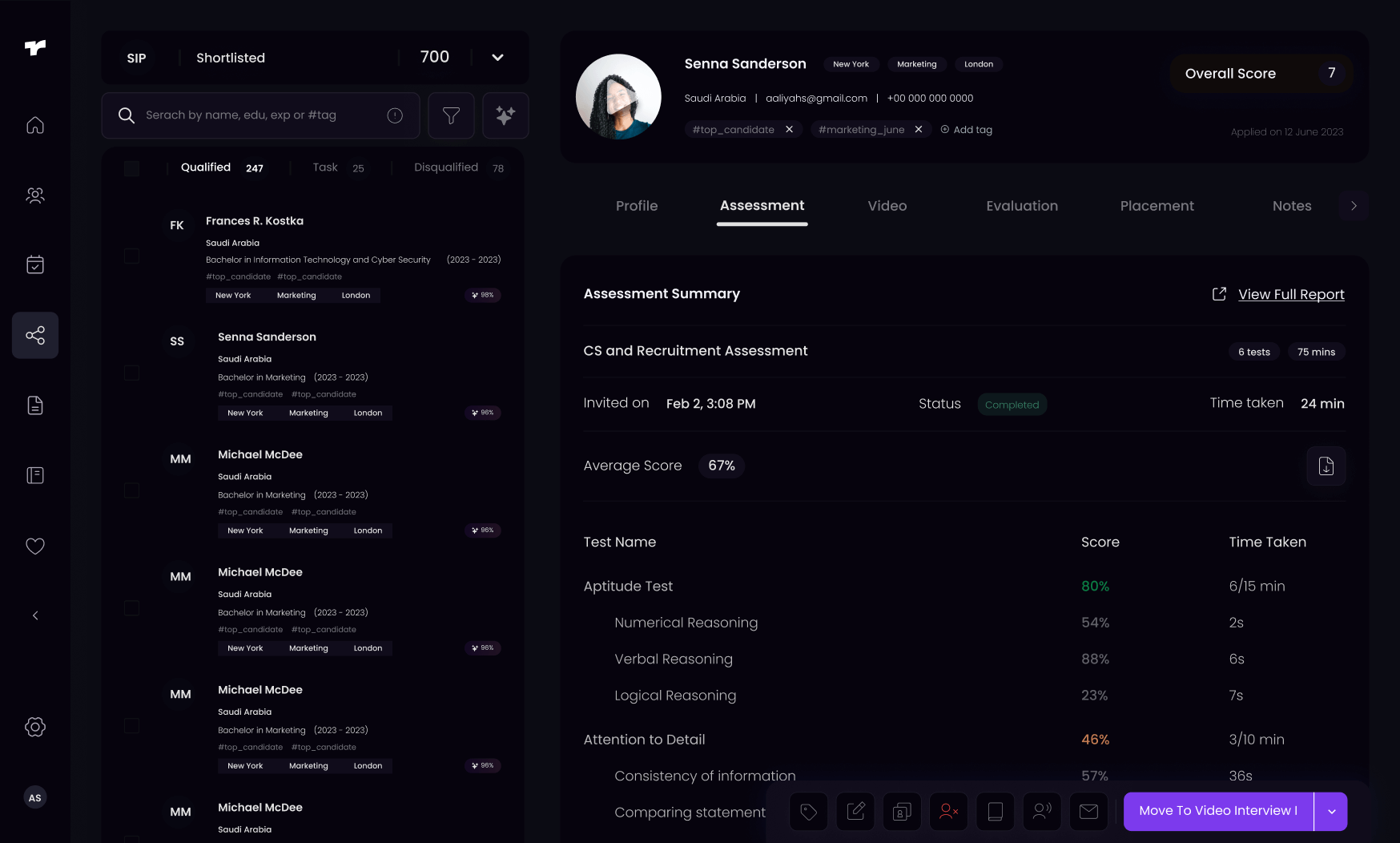The height and width of the screenshot is (843, 1400).
Task: Click the copy profile icon in action bar
Action: [x=902, y=812]
